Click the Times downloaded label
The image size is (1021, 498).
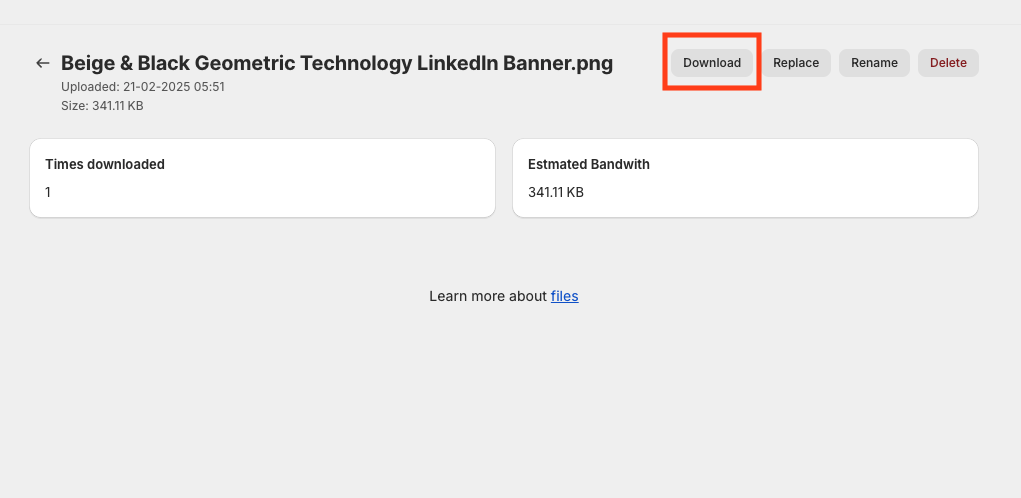coord(105,164)
